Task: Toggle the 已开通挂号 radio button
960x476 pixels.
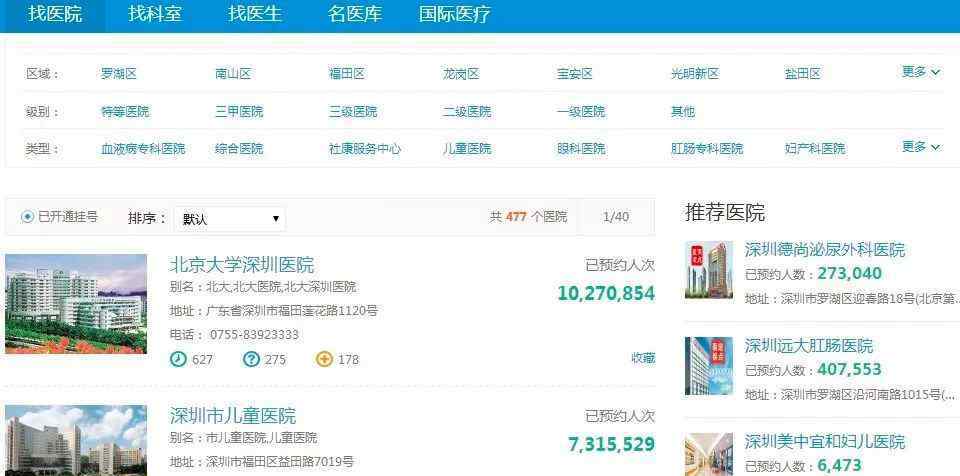Action: (x=27, y=217)
